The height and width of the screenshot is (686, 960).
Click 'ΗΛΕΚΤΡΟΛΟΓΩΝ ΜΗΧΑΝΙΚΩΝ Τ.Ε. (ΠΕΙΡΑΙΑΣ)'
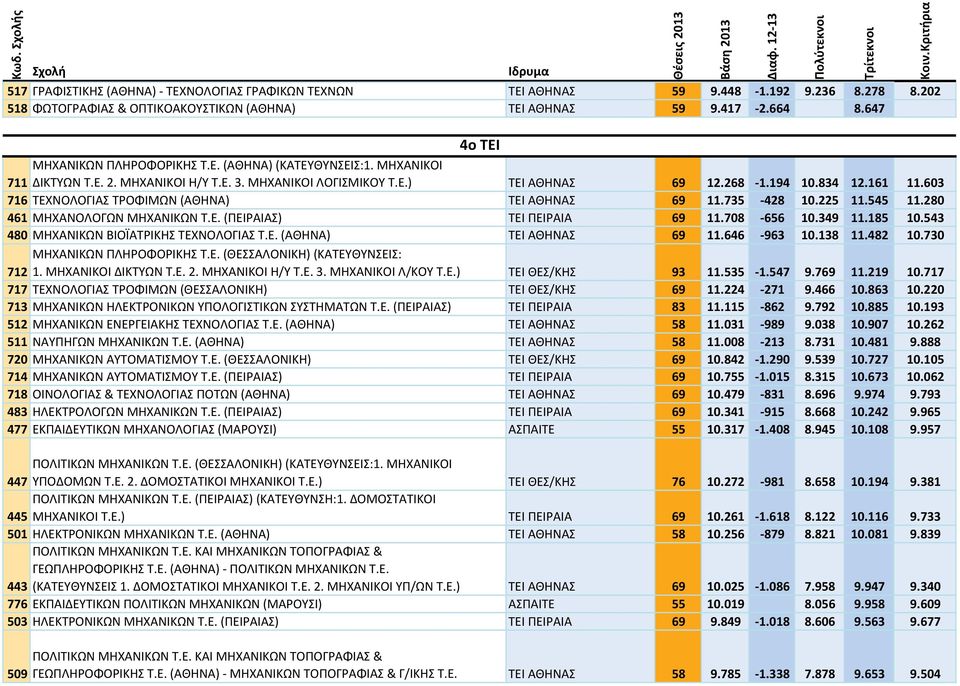point(157,412)
